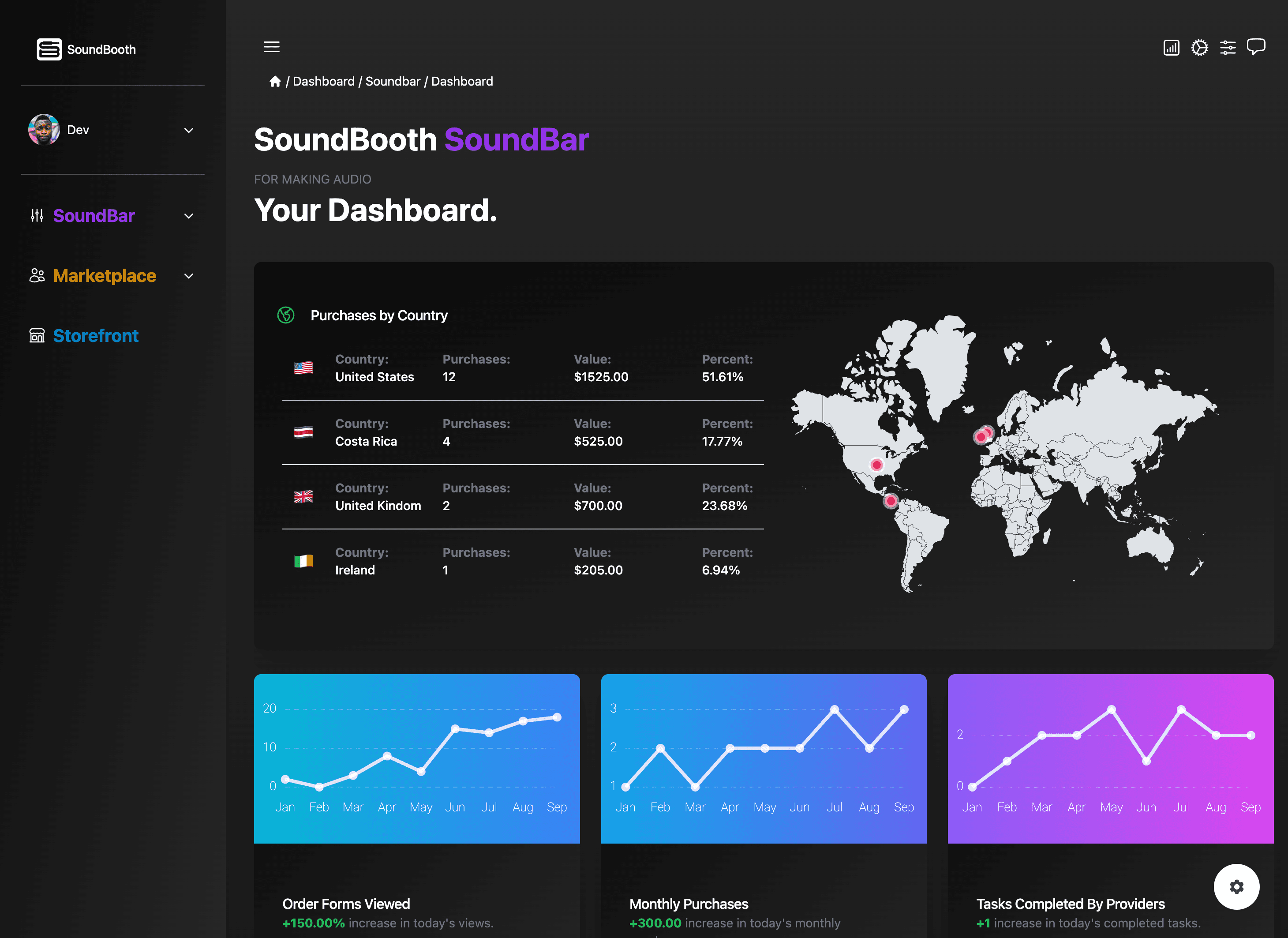The height and width of the screenshot is (938, 1288).
Task: Click the United States flag row marker
Action: click(x=303, y=368)
